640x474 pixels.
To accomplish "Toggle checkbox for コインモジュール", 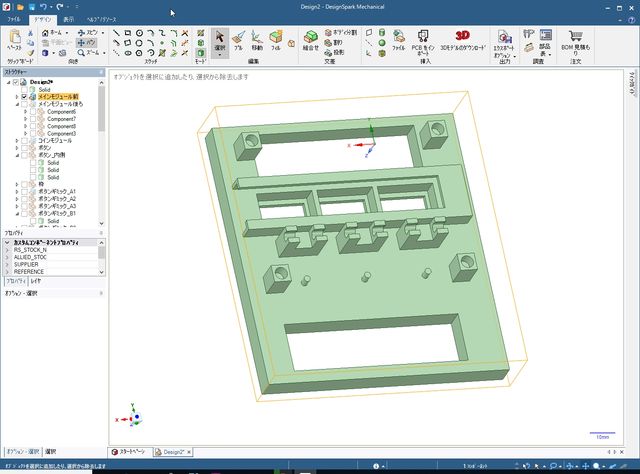I will click(24, 140).
